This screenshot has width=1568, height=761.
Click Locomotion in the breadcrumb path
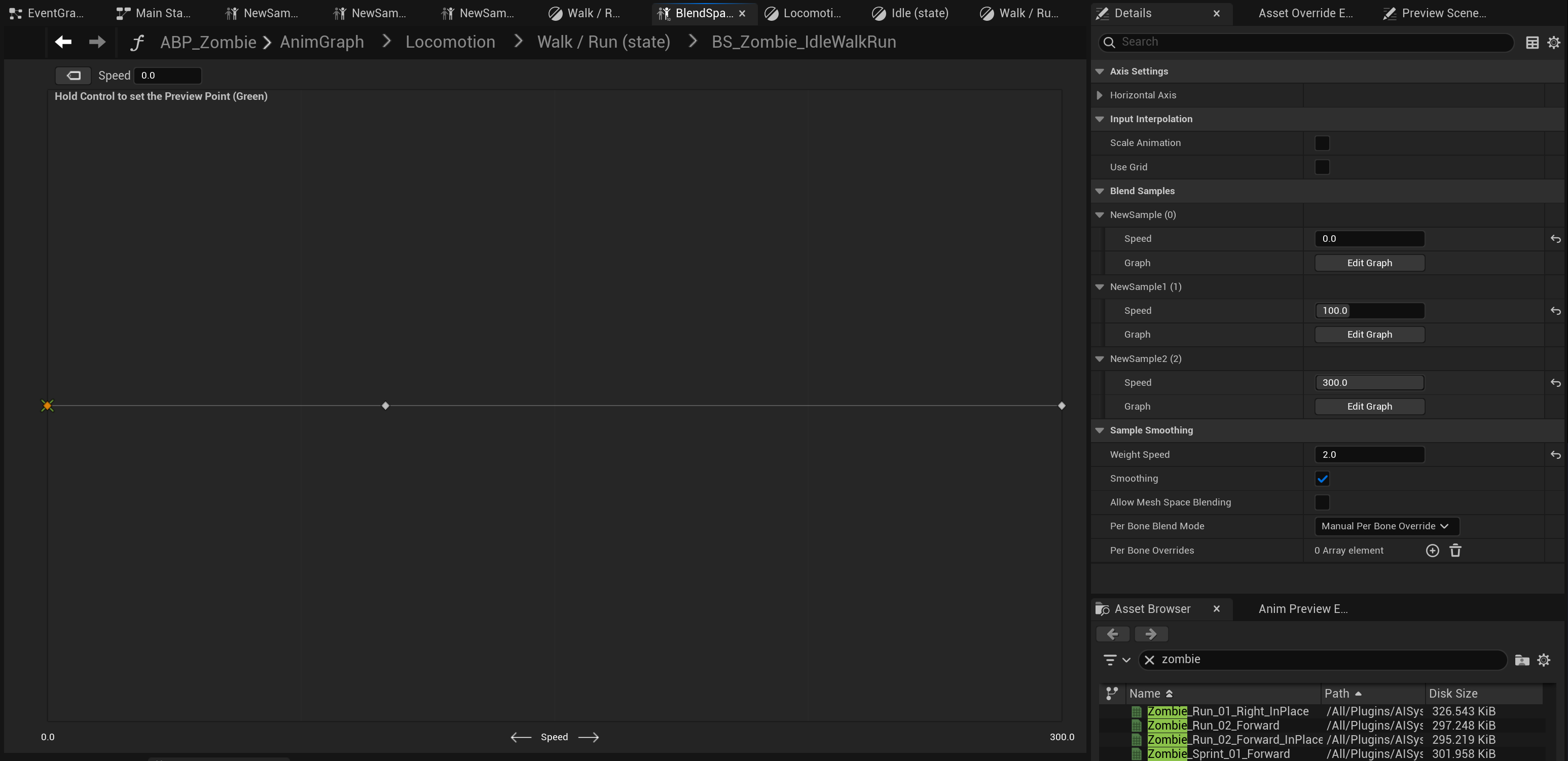450,42
